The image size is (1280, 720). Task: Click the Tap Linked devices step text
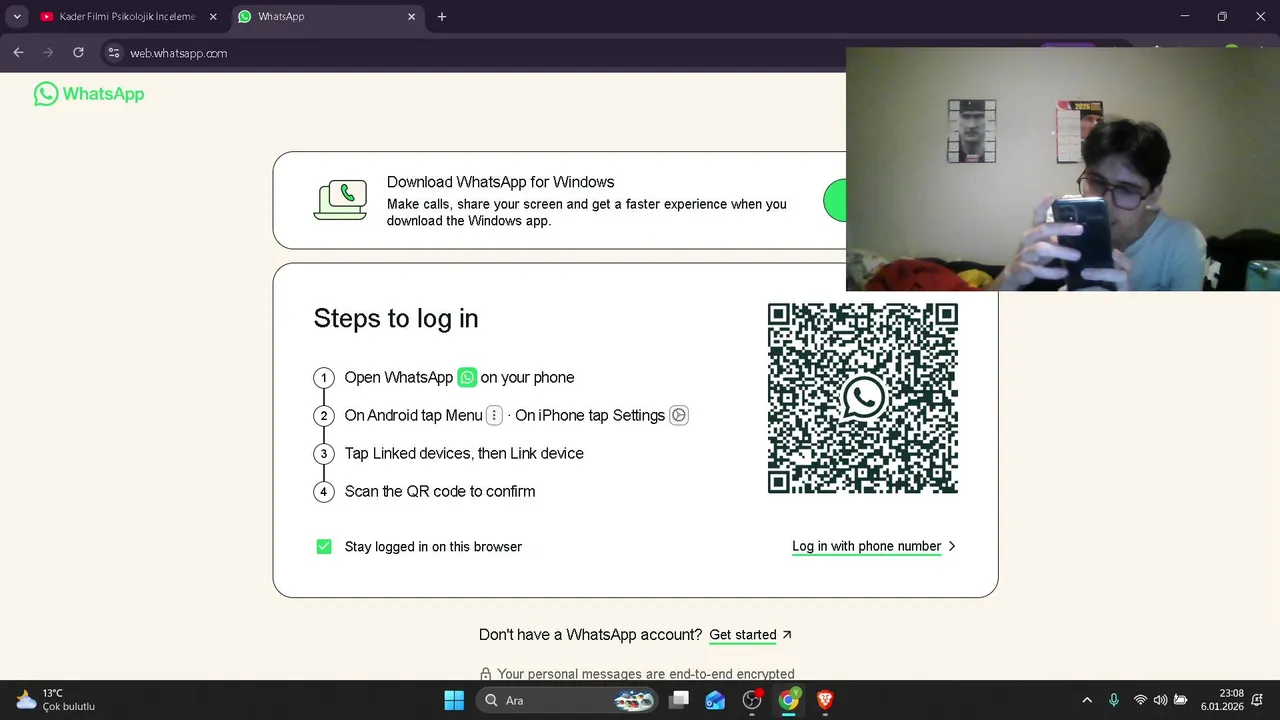pyautogui.click(x=464, y=453)
